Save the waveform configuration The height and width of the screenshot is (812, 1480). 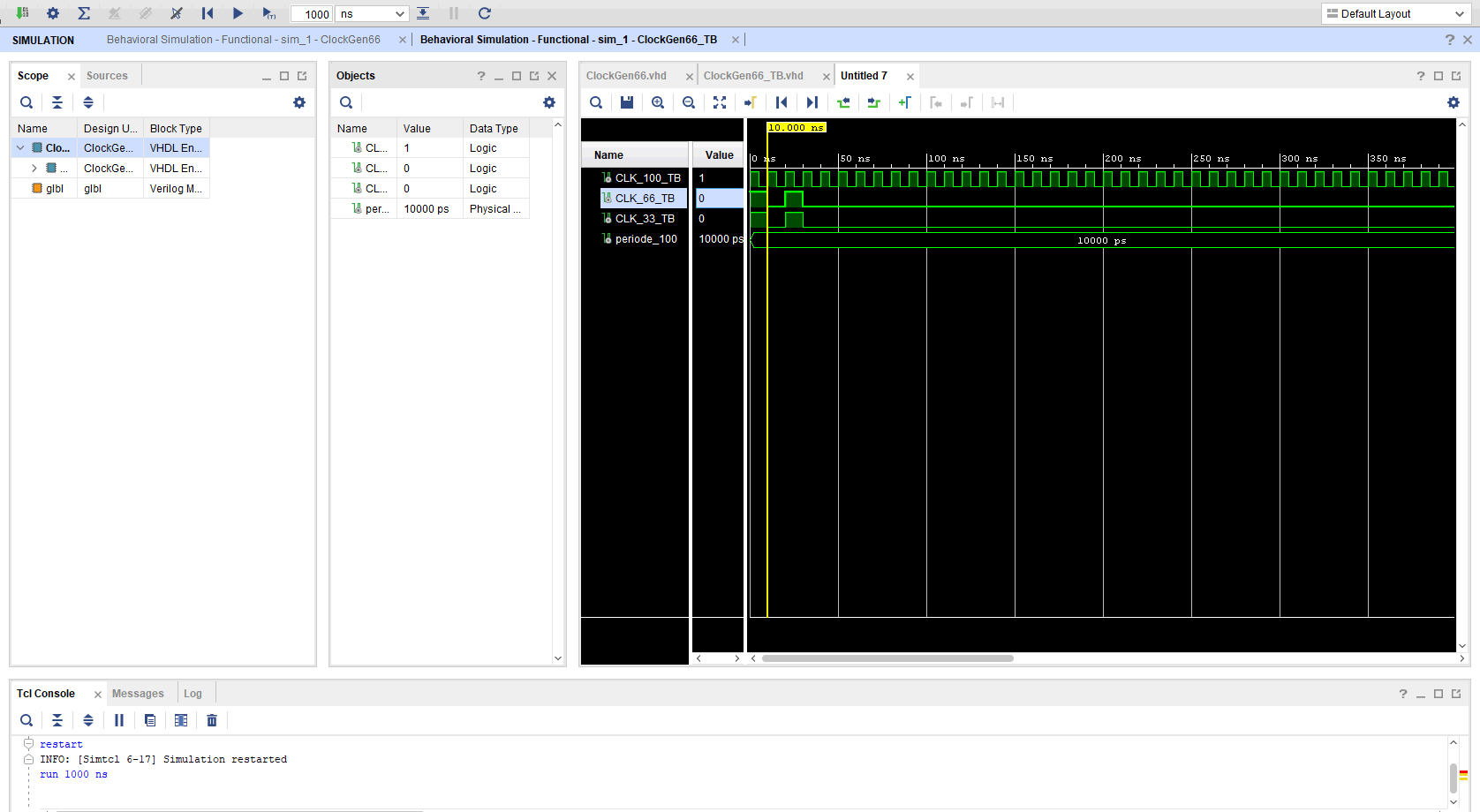click(x=627, y=102)
